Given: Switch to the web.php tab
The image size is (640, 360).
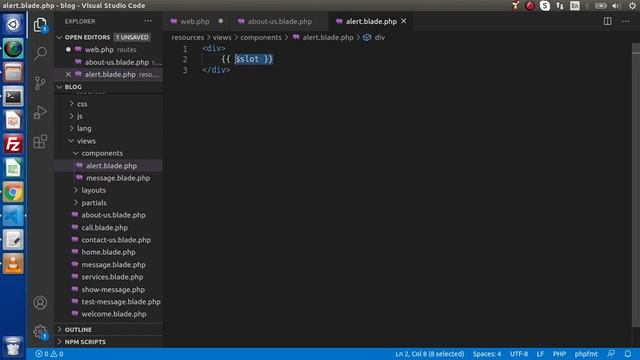Looking at the screenshot, I should (x=195, y=21).
